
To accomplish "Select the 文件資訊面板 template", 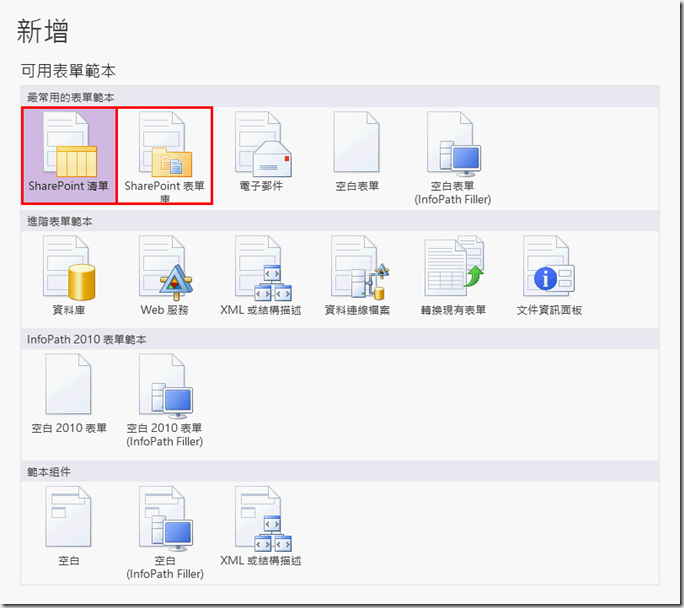I will (x=549, y=270).
